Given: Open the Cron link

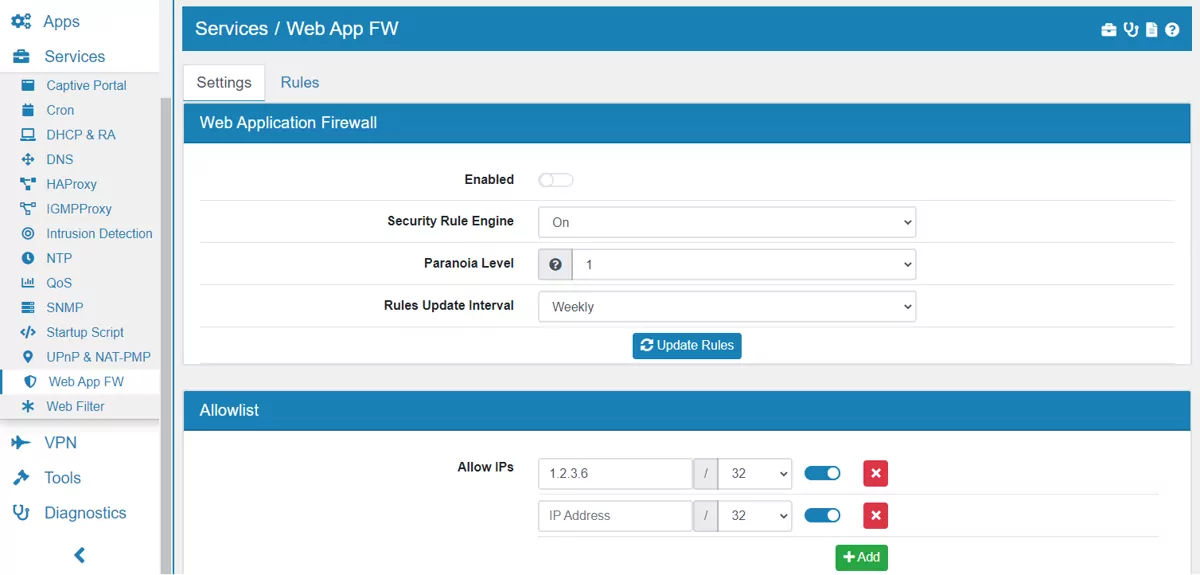Looking at the screenshot, I should 60,110.
